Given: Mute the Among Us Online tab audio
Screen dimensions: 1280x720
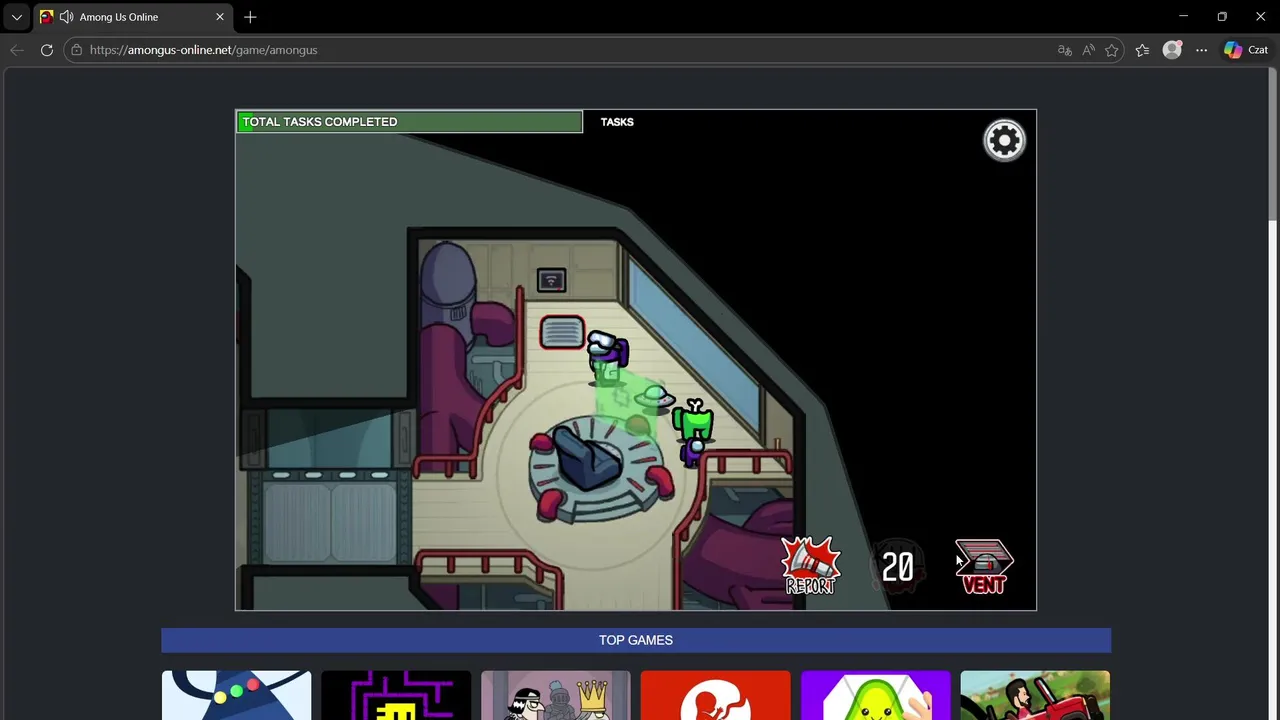Looking at the screenshot, I should [66, 17].
